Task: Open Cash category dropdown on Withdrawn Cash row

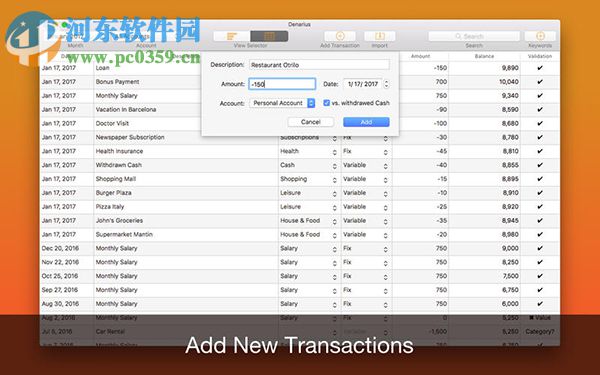Action: (308, 165)
